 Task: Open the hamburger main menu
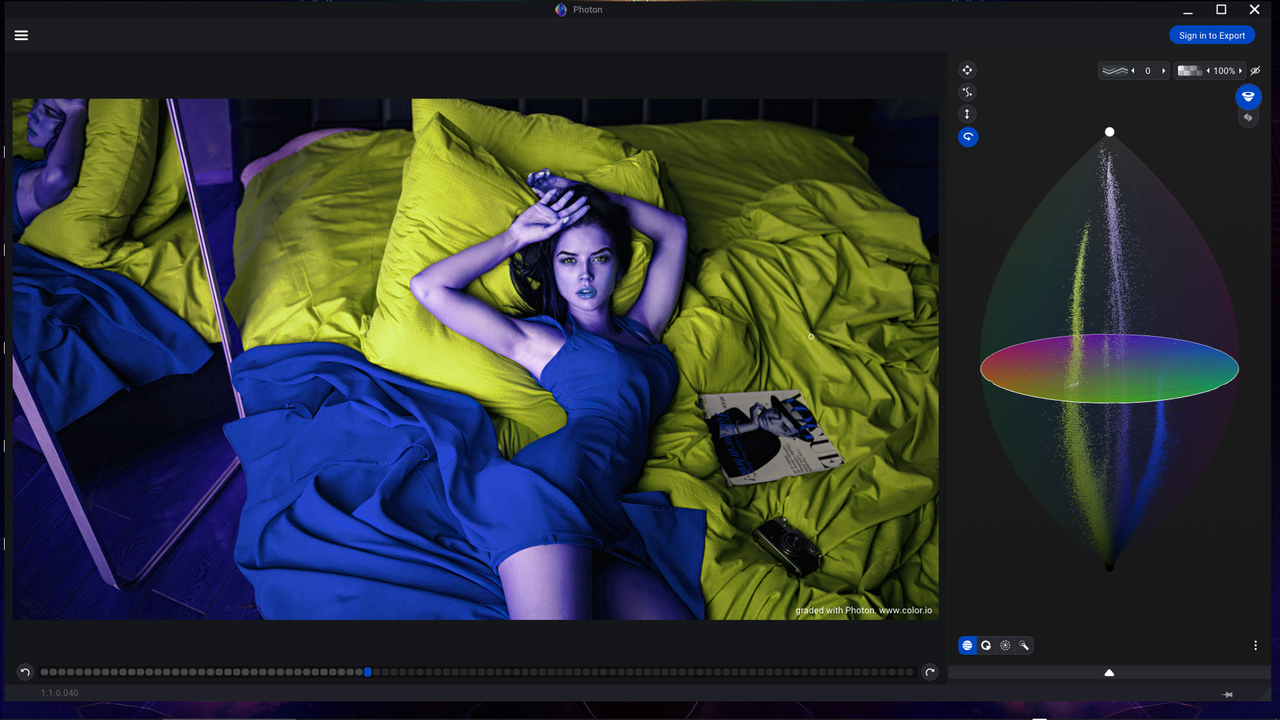point(21,35)
